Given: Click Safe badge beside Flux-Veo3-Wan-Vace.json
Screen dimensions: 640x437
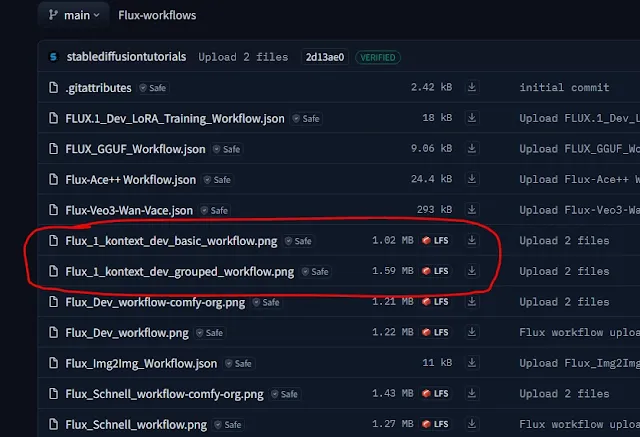Looking at the screenshot, I should point(215,211).
